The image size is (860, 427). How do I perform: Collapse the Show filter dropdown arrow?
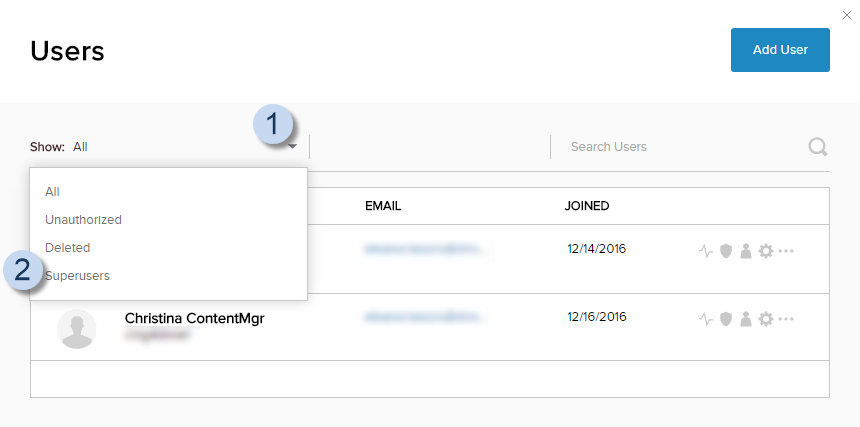(x=293, y=147)
